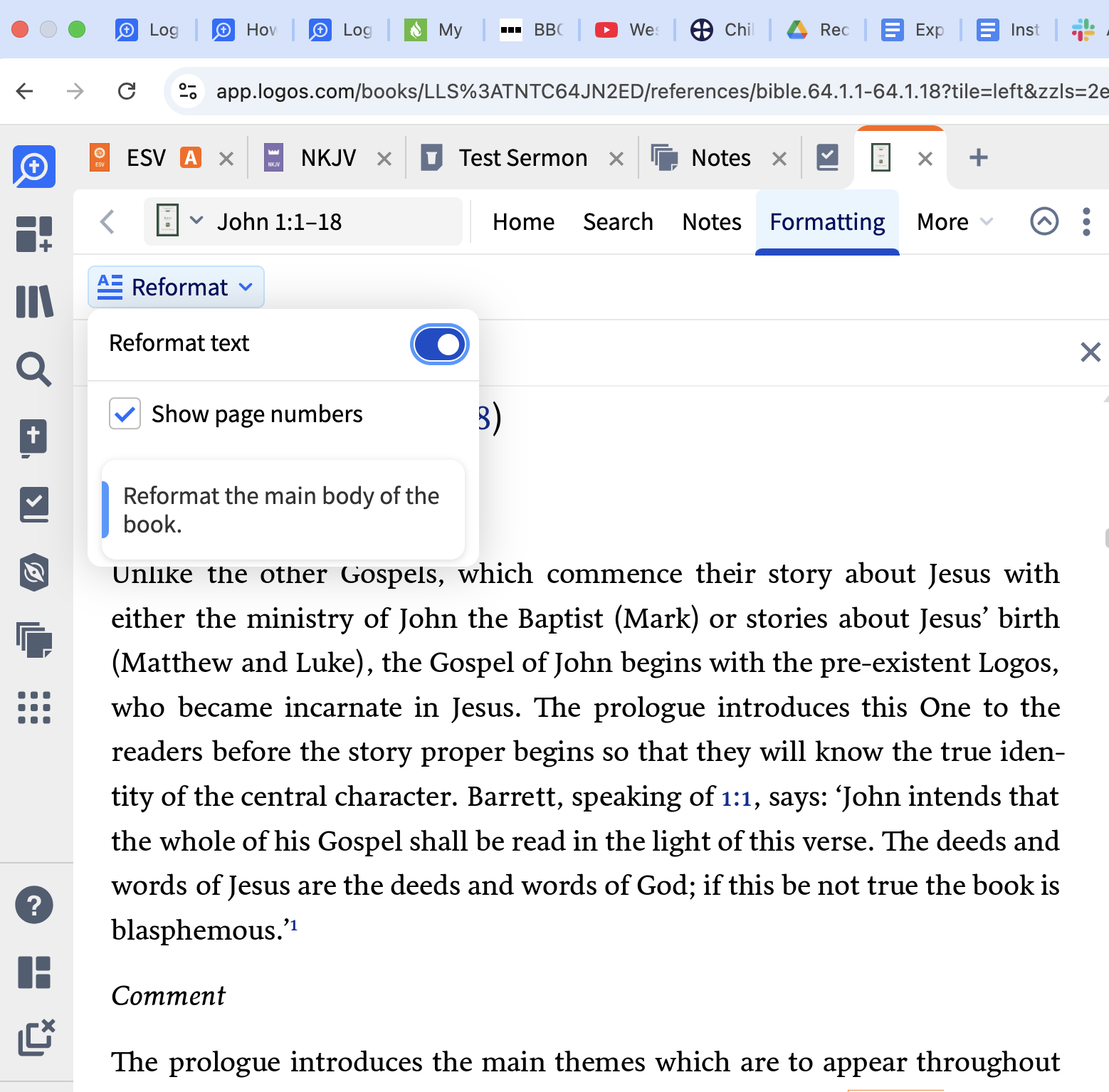Click the site info icon in address bar
Image resolution: width=1109 pixels, height=1092 pixels.
(188, 91)
